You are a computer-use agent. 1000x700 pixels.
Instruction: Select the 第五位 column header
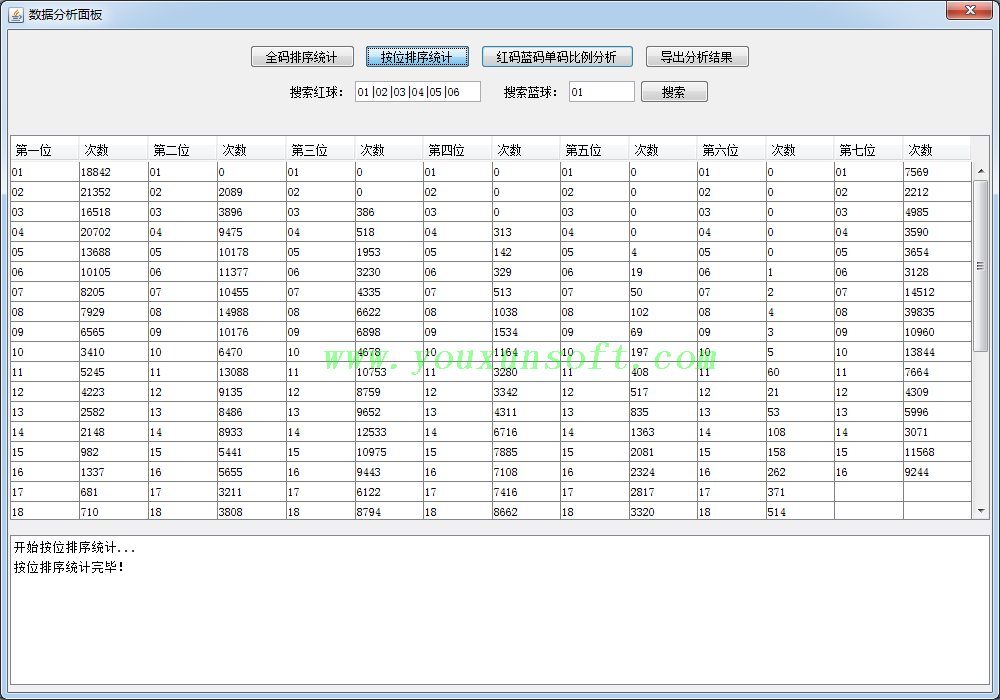click(x=594, y=150)
